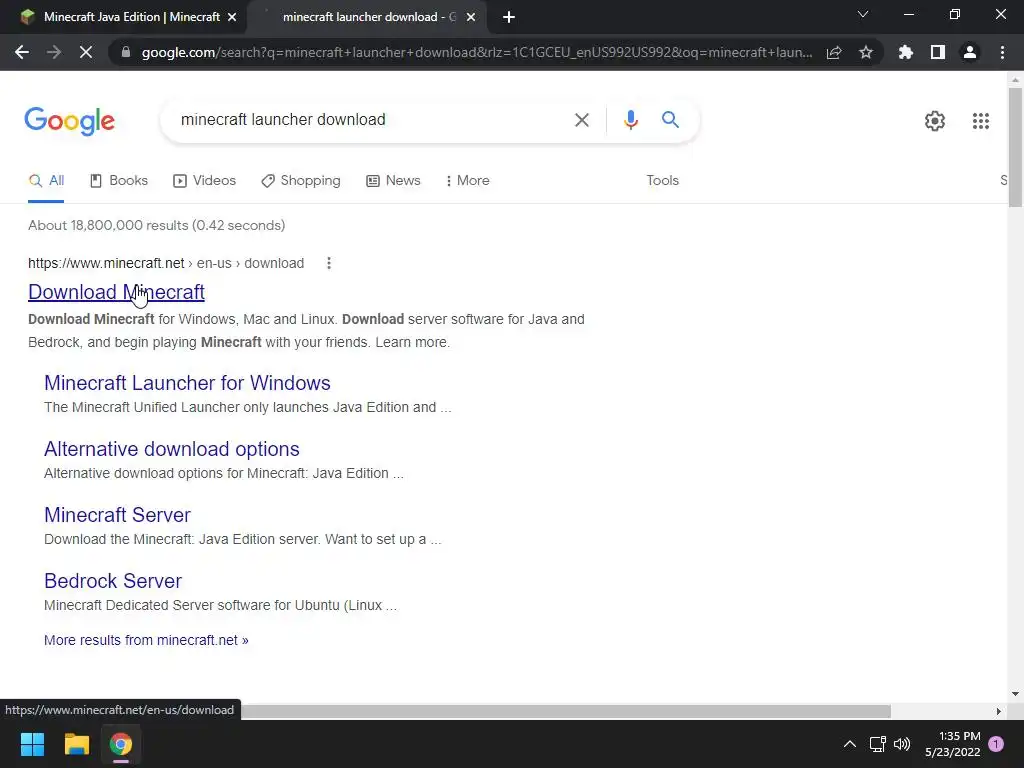
Task: Clear the Google search box
Action: pyautogui.click(x=581, y=120)
